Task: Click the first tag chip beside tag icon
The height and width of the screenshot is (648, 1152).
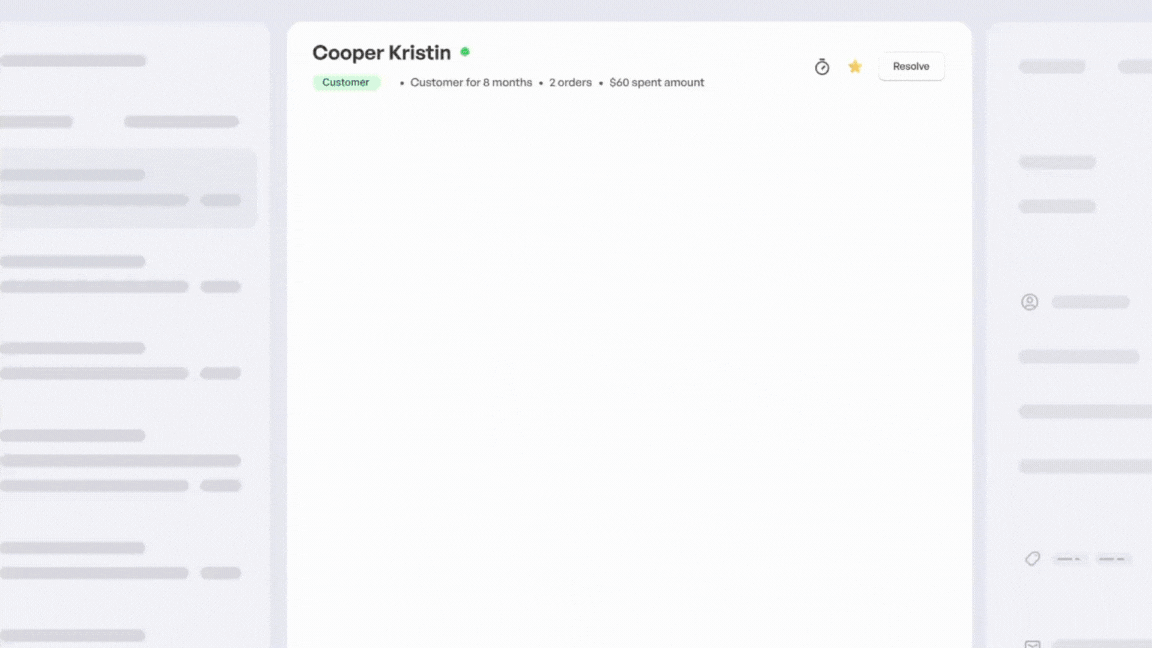Action: click(1069, 559)
